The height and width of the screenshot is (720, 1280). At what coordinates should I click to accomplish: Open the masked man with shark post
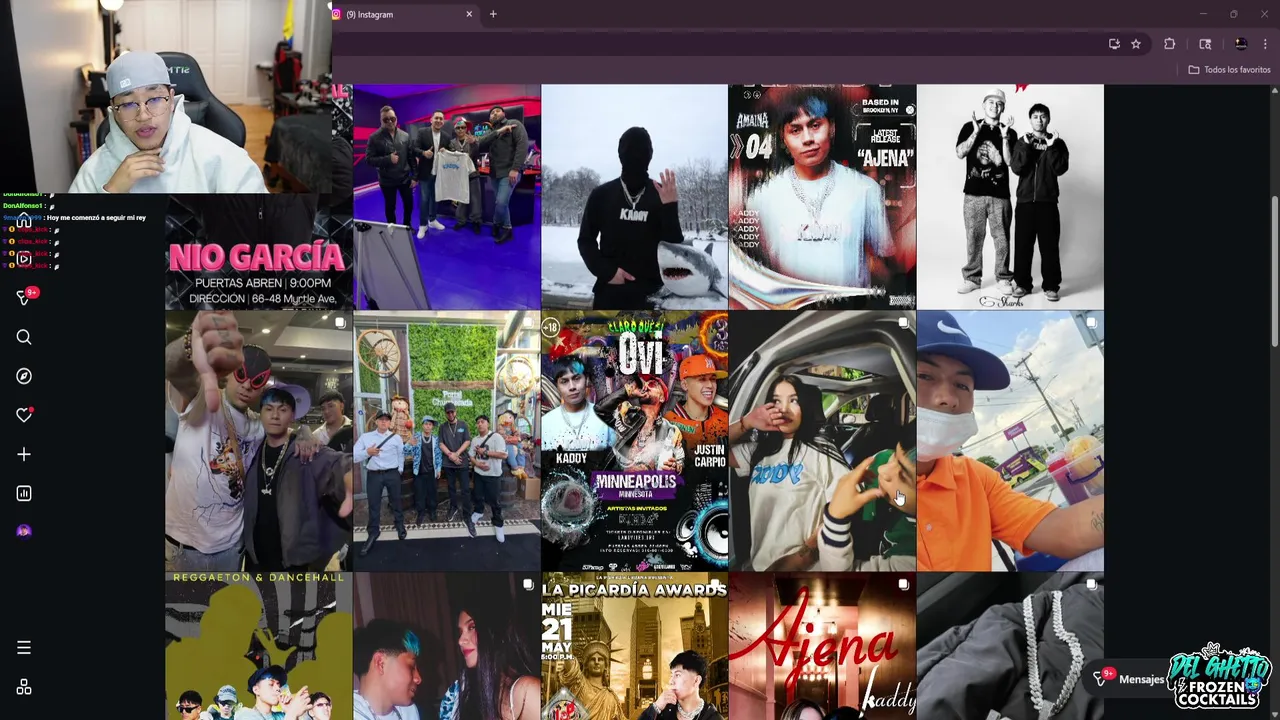[x=634, y=196]
